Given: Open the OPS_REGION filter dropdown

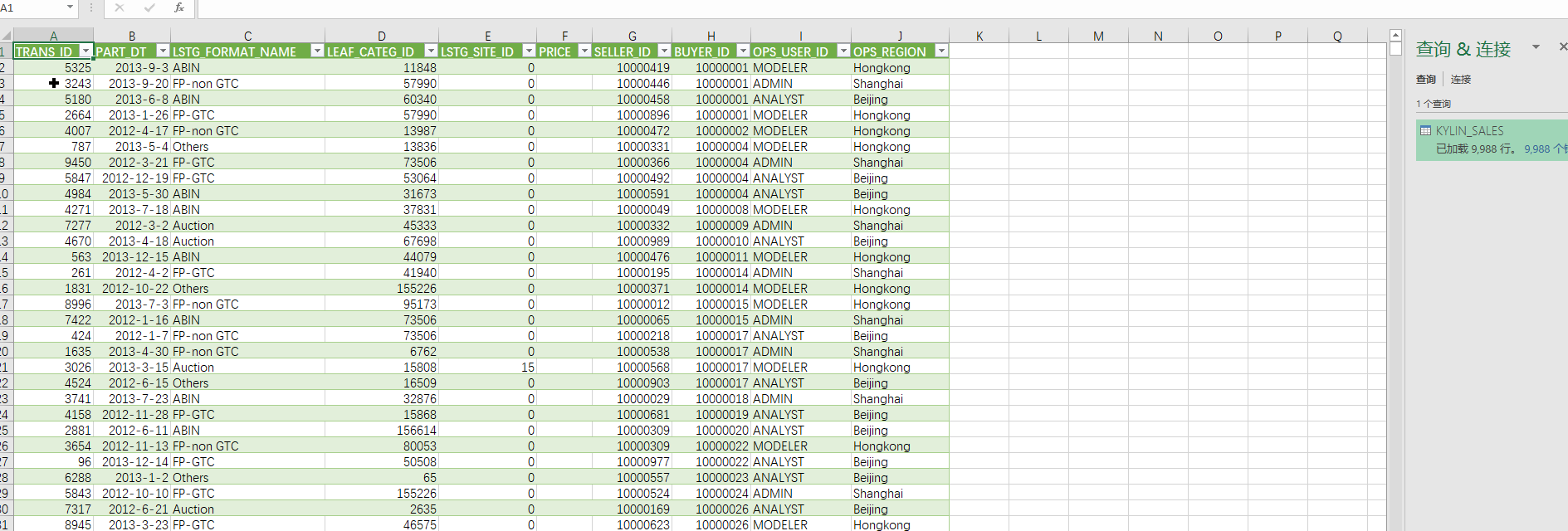Looking at the screenshot, I should (940, 51).
